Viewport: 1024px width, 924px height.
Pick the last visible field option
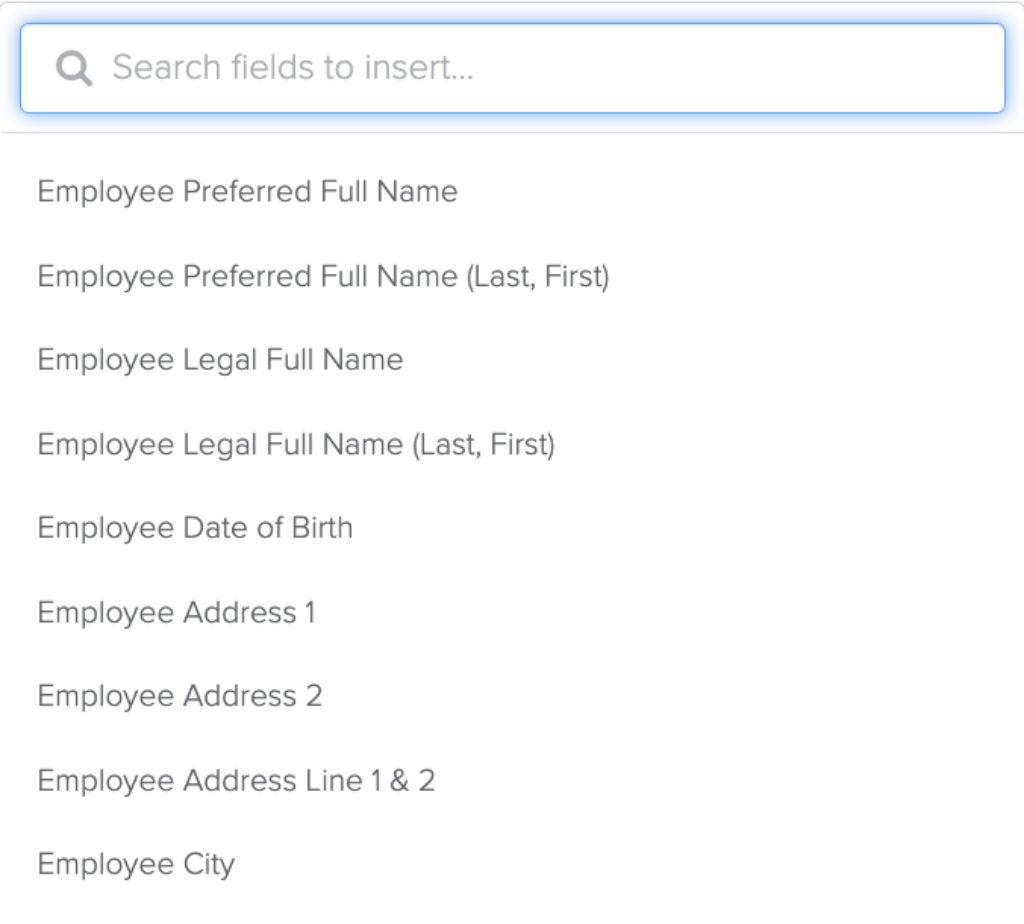point(135,864)
